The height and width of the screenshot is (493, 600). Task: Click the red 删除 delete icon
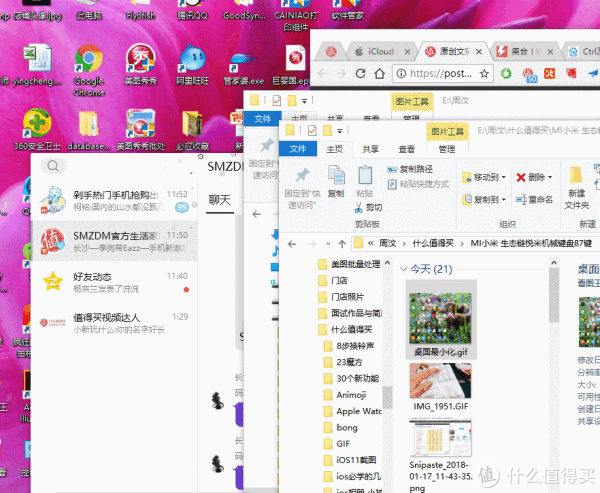click(521, 177)
